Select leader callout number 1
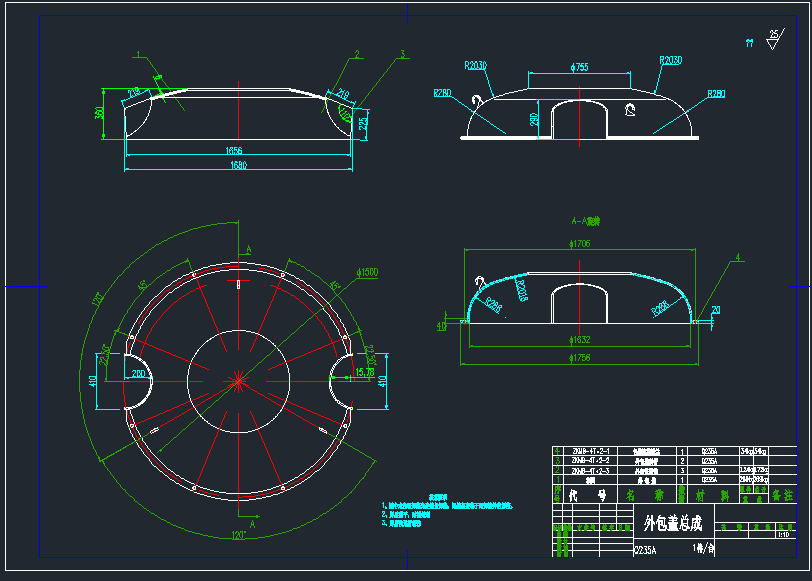This screenshot has width=812, height=581. [x=138, y=54]
